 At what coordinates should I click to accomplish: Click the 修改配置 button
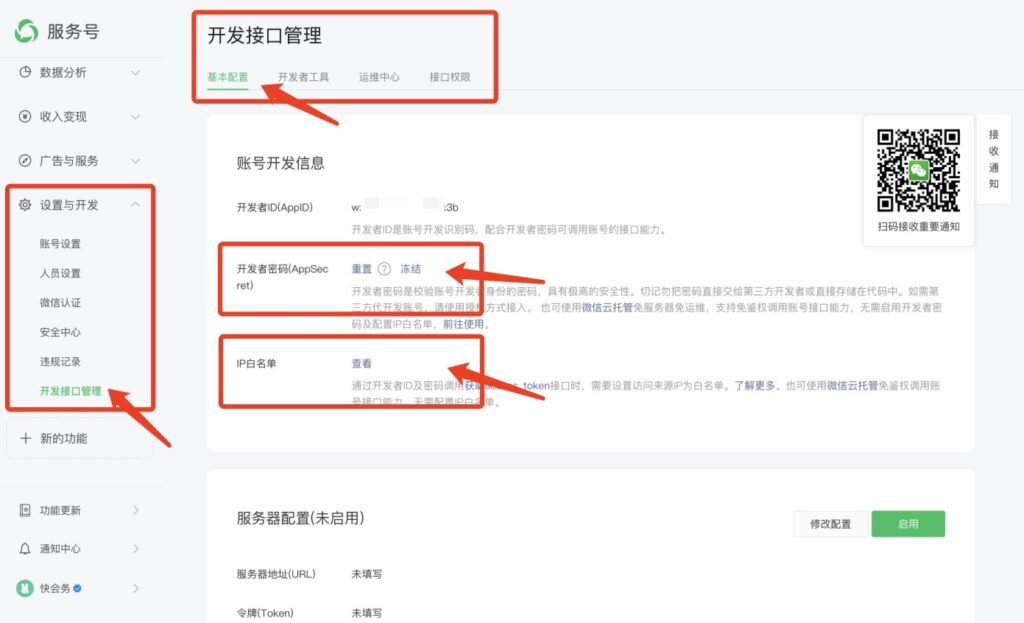pyautogui.click(x=830, y=524)
